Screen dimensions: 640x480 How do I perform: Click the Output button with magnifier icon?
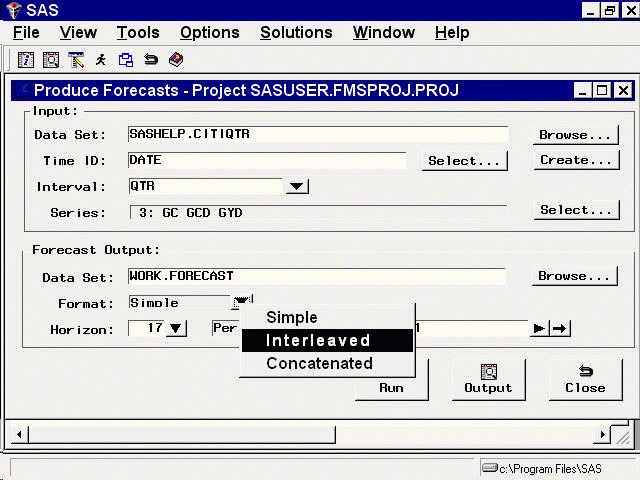click(488, 379)
